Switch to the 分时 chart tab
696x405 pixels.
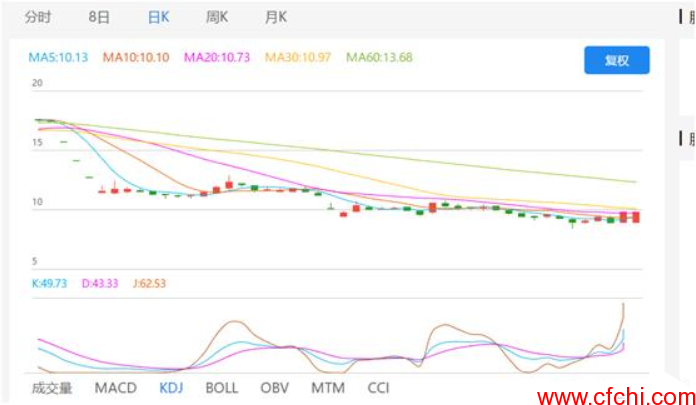click(x=38, y=17)
